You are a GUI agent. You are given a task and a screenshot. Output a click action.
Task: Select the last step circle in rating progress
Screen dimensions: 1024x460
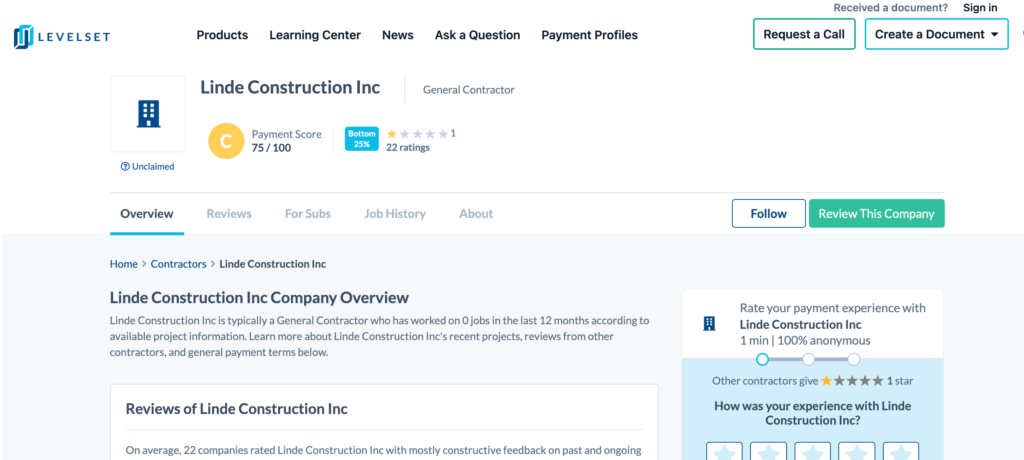tap(854, 359)
